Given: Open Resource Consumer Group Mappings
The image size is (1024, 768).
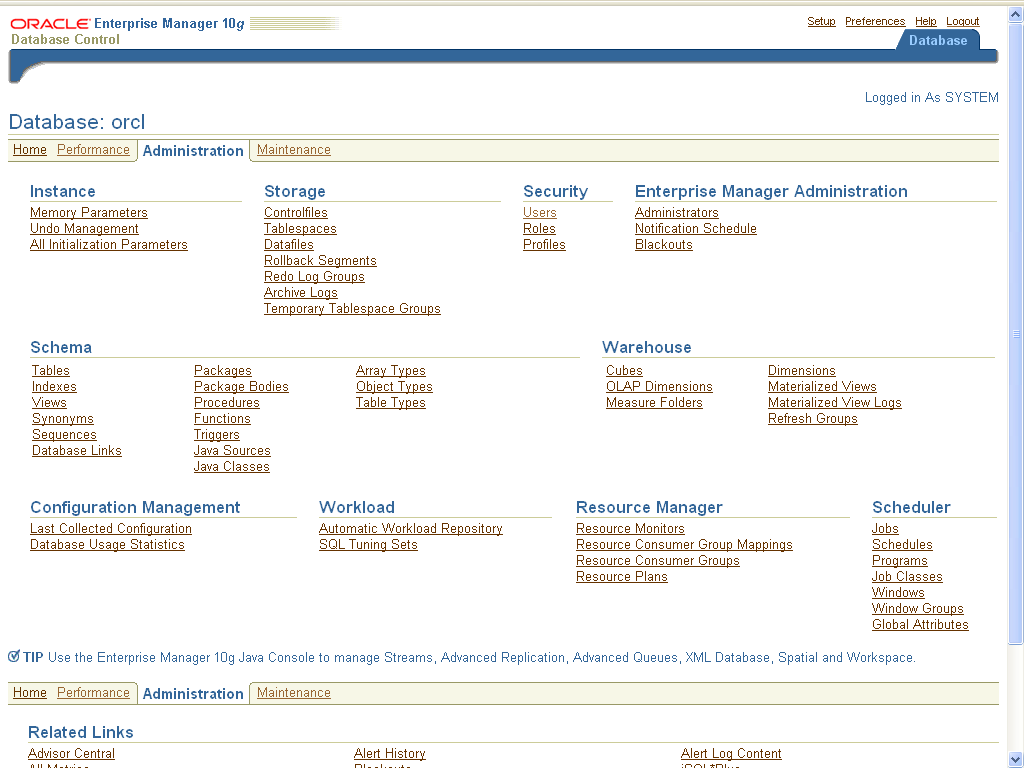Looking at the screenshot, I should pos(684,545).
